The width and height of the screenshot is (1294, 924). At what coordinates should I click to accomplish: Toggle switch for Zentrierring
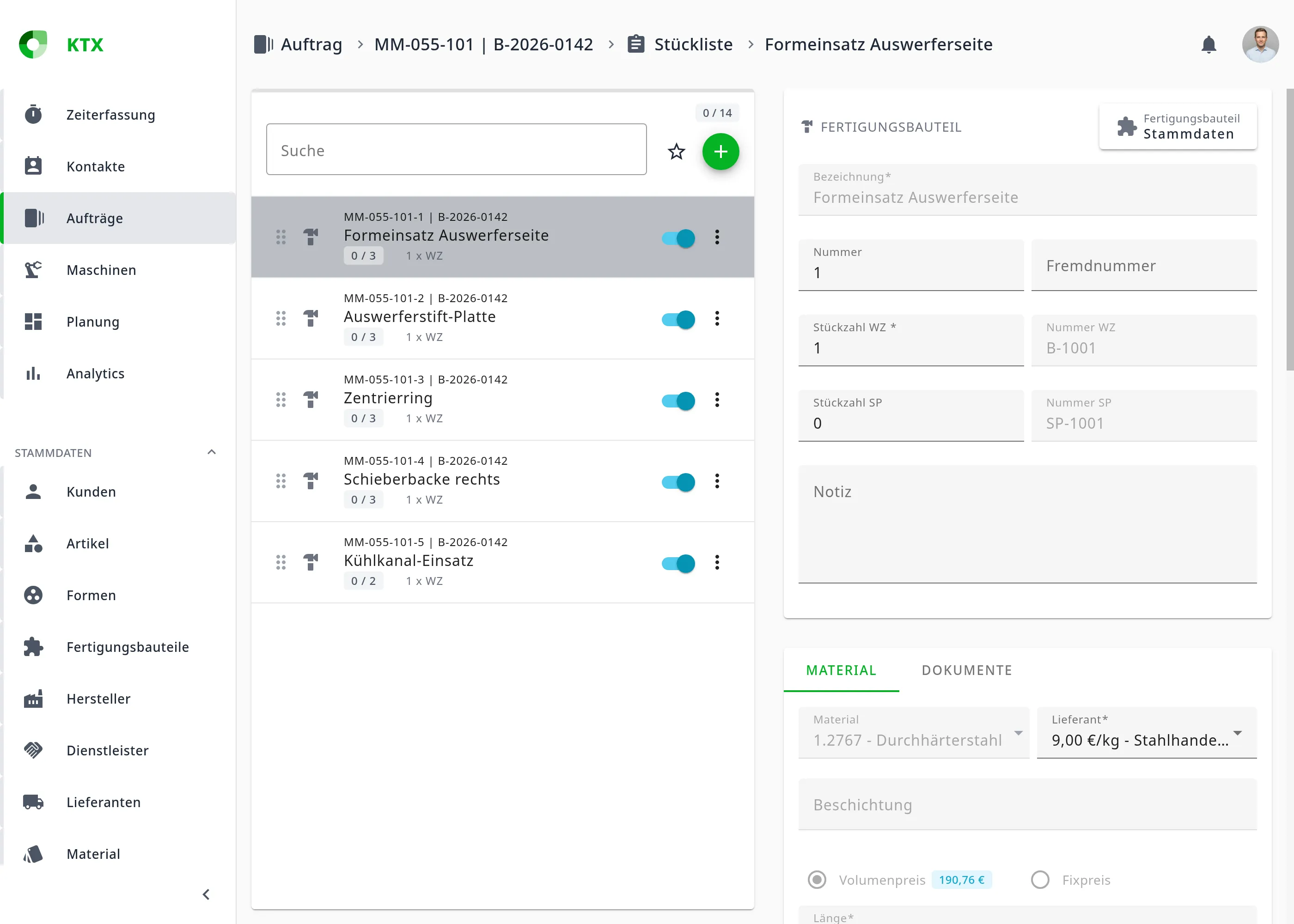point(678,401)
